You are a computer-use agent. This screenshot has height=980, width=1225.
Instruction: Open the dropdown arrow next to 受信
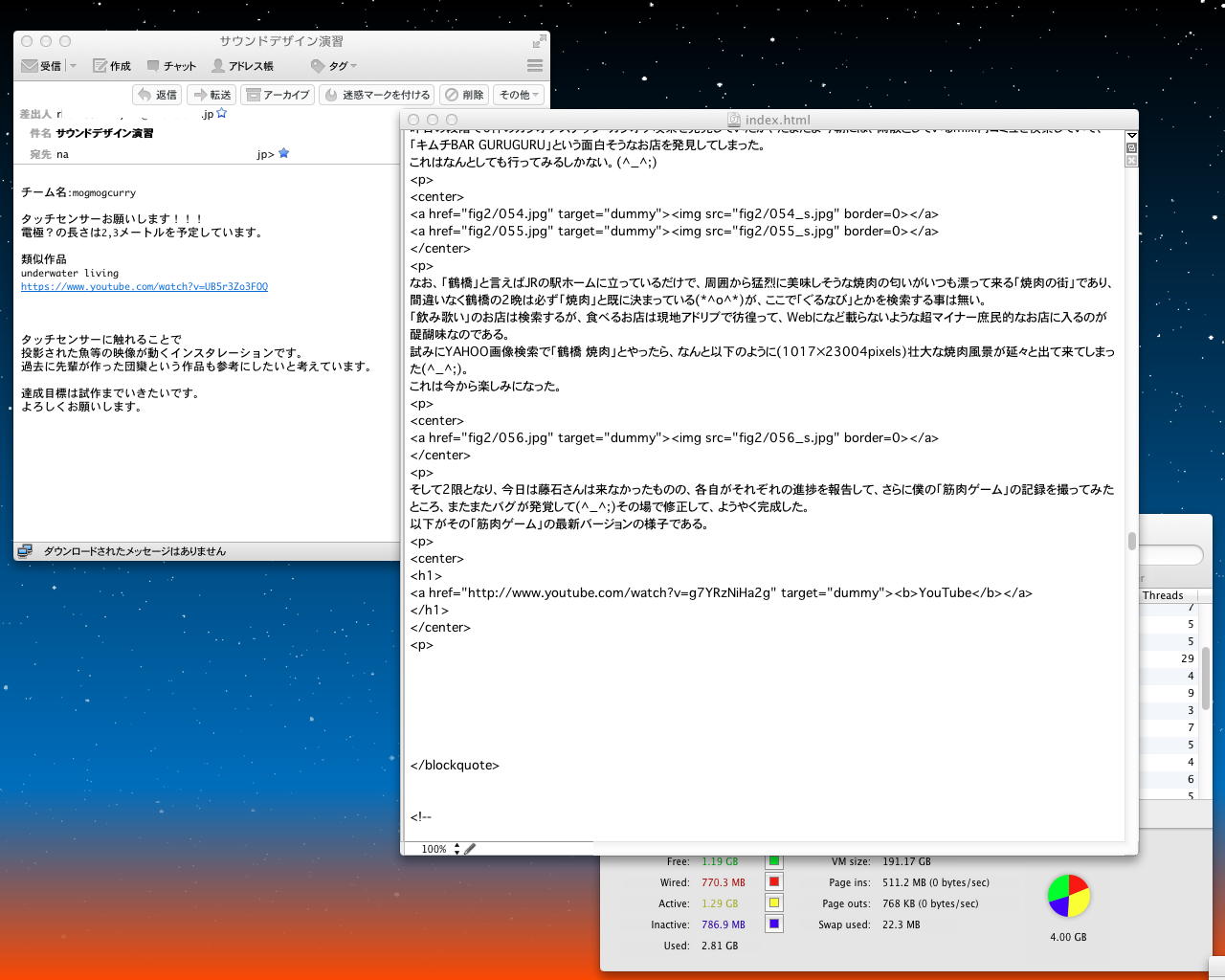pyautogui.click(x=73, y=66)
